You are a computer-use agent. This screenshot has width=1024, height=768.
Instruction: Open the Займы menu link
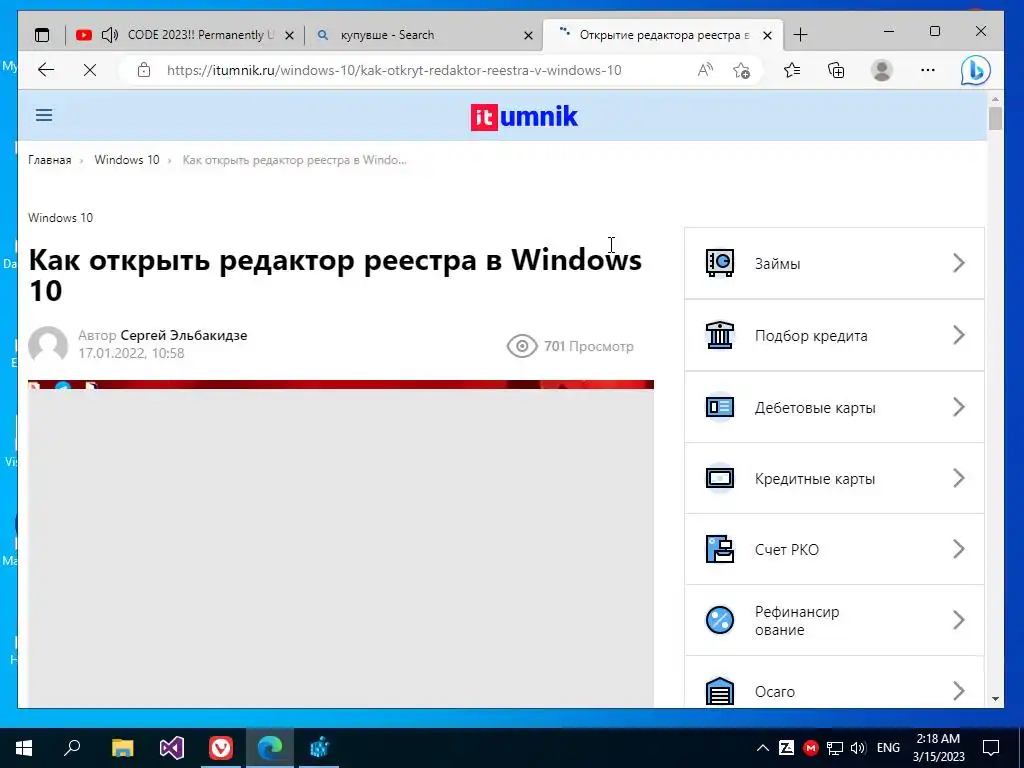click(777, 264)
